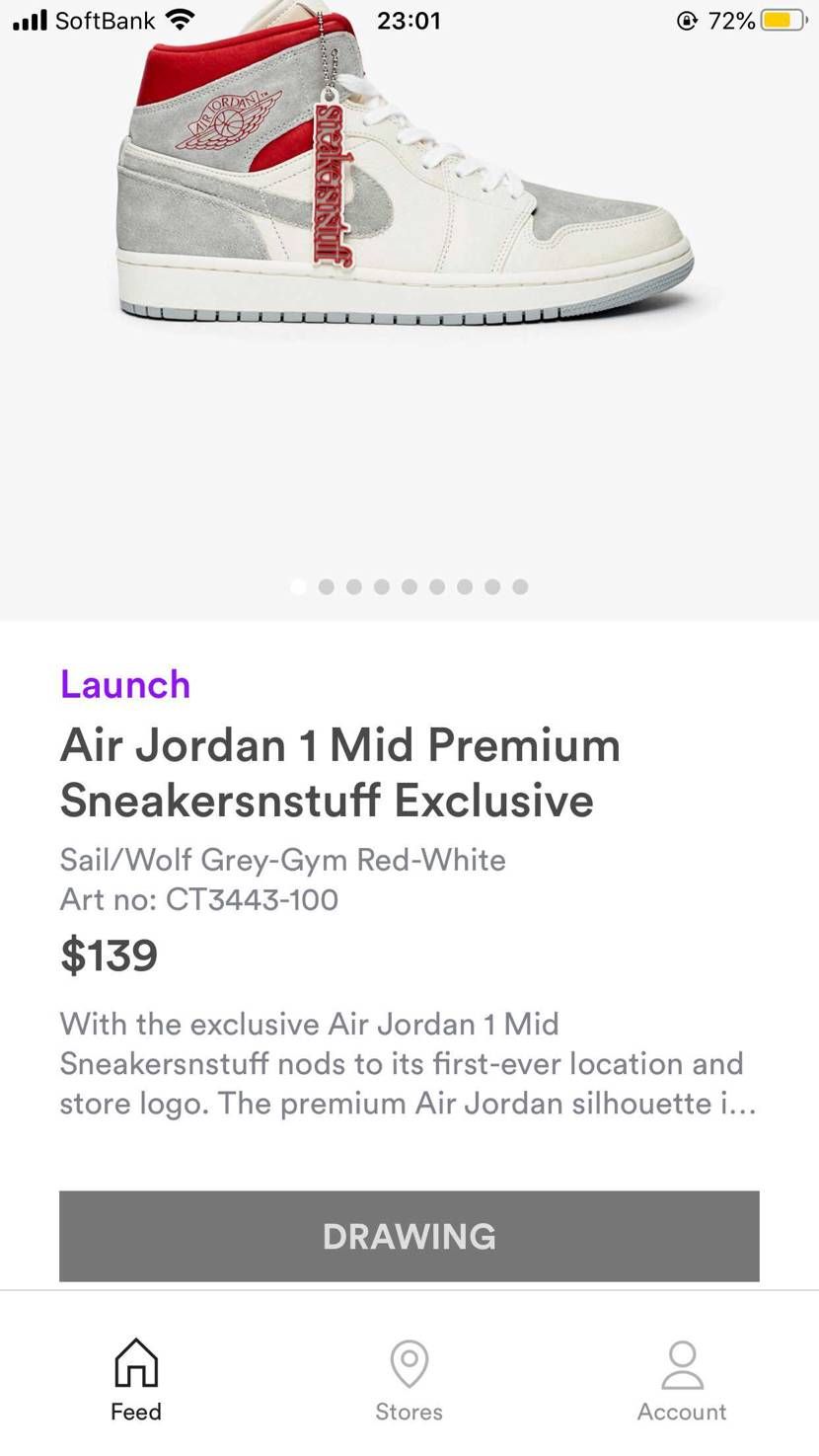
Task: Open the Stores location pin icon
Action: [409, 1363]
